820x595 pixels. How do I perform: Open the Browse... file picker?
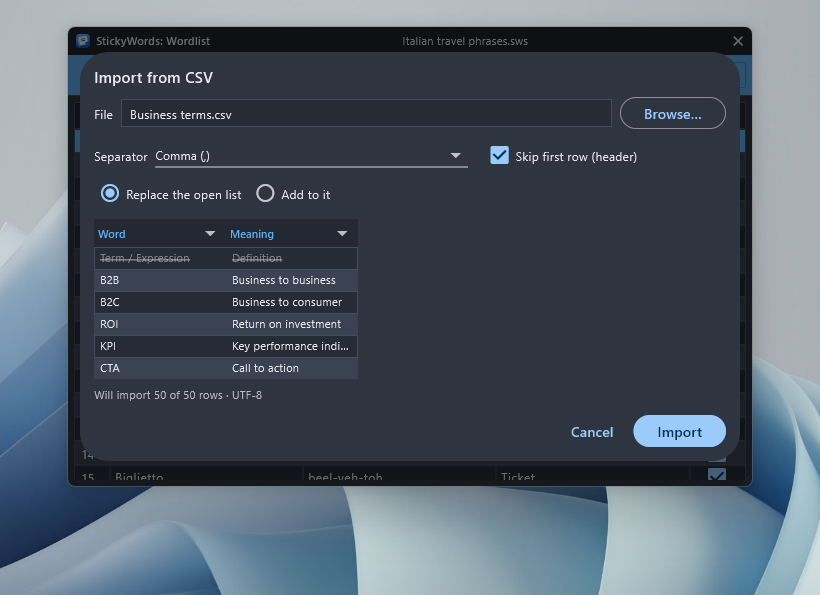pos(673,113)
